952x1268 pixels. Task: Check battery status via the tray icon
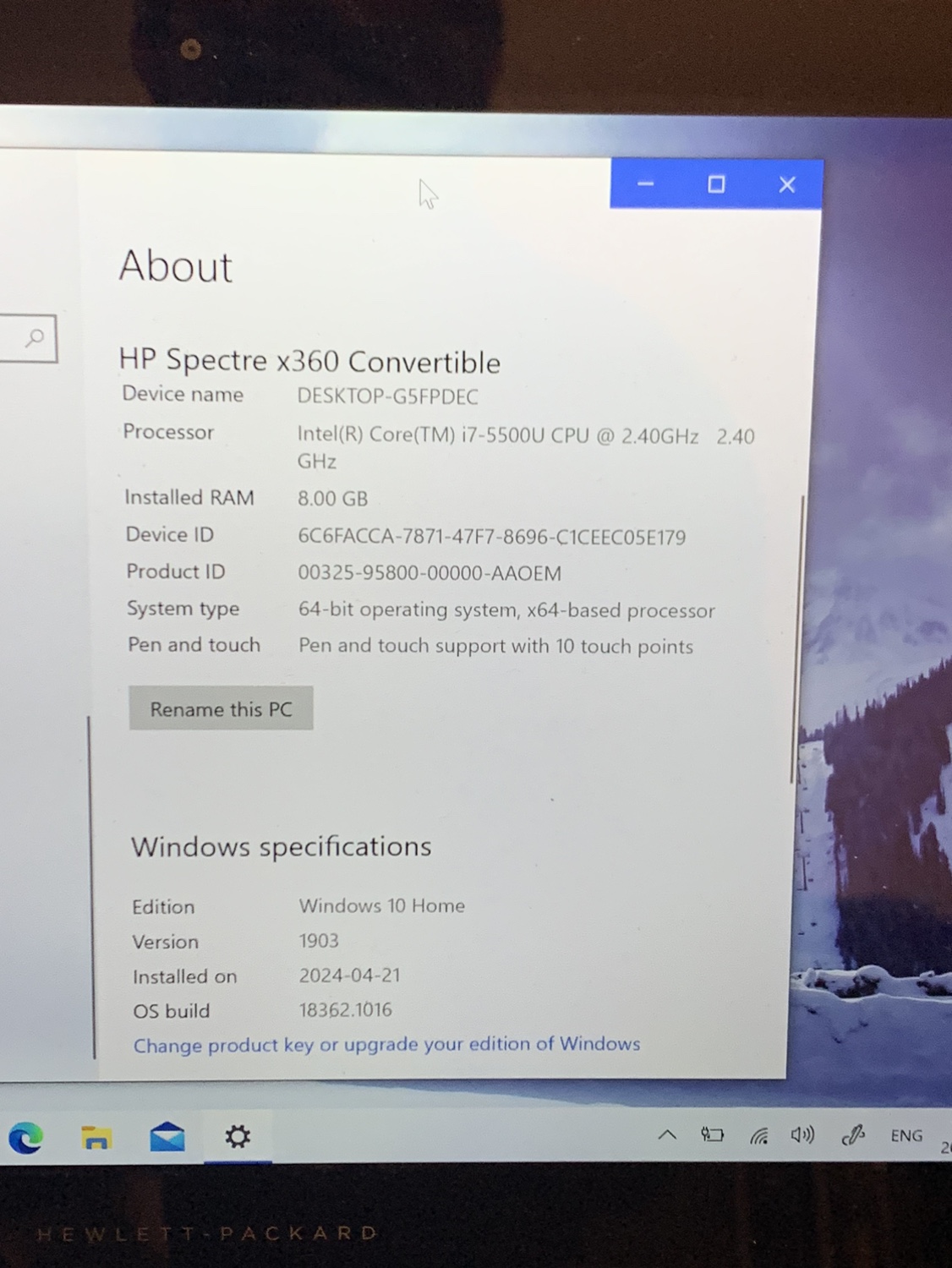click(713, 1135)
